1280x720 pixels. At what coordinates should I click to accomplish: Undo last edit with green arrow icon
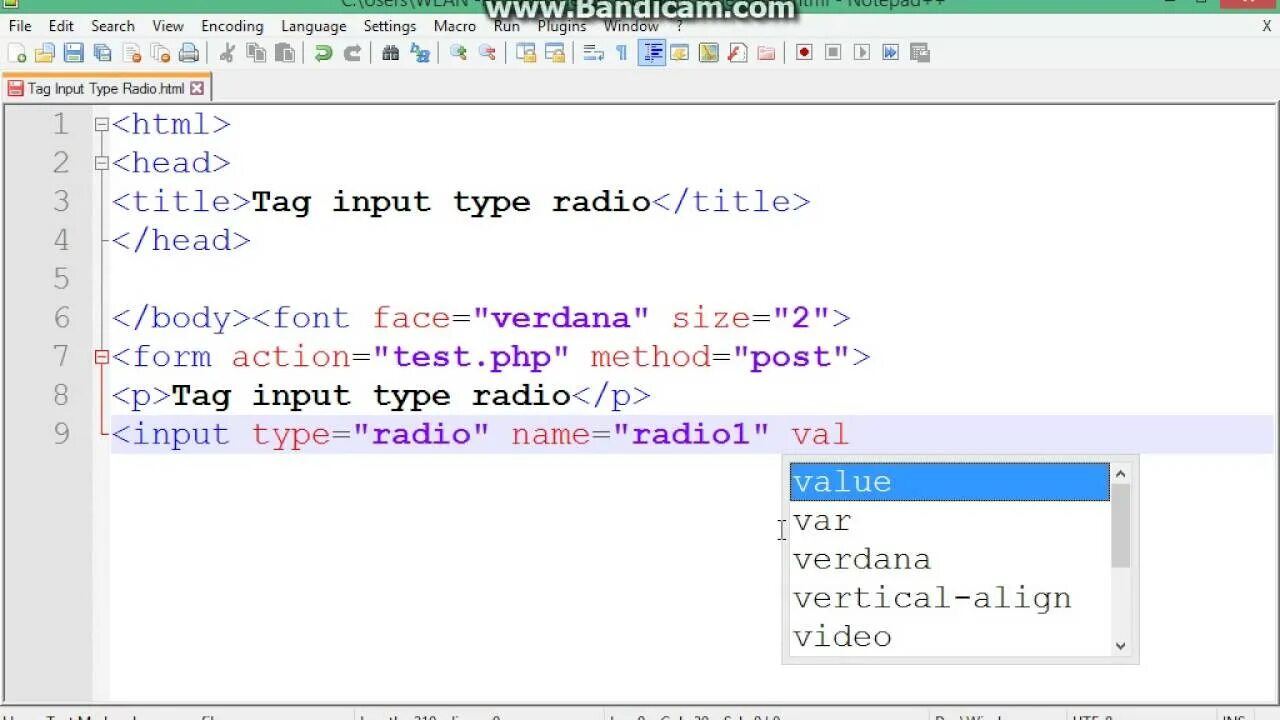click(x=323, y=53)
